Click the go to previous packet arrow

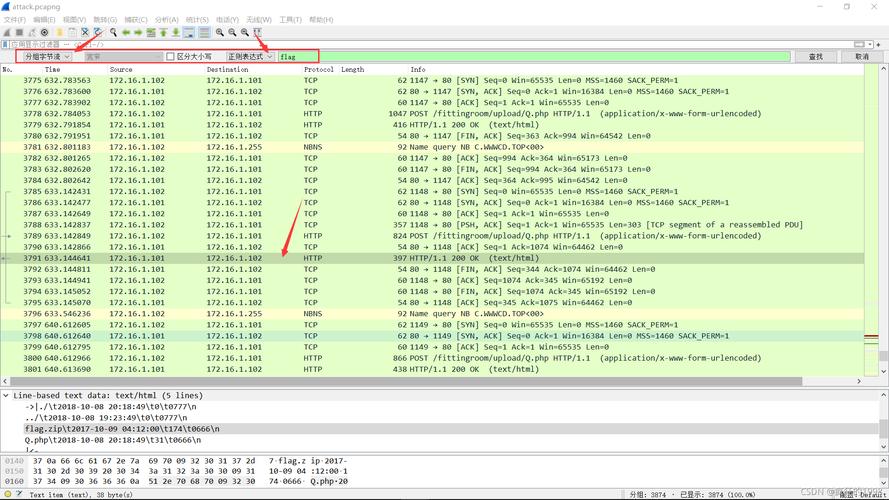coord(126,32)
